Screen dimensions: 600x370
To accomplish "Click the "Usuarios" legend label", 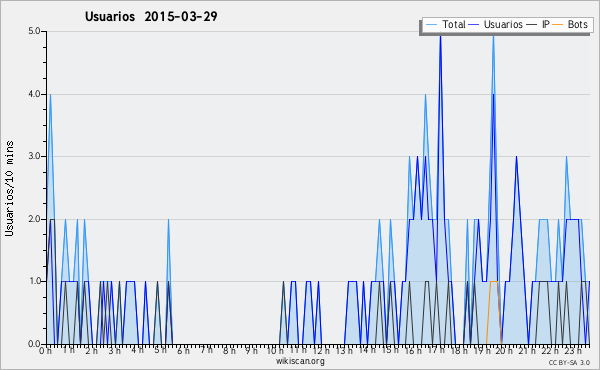I will [503, 24].
